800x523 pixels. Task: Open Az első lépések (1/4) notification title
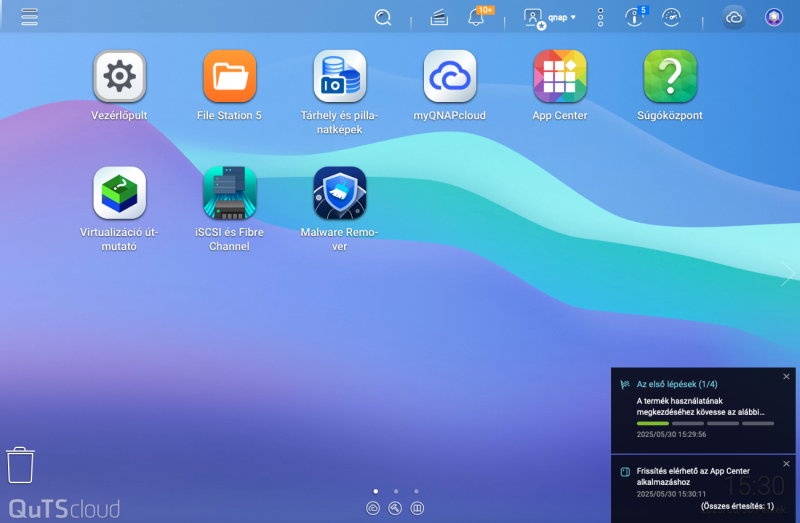click(677, 384)
